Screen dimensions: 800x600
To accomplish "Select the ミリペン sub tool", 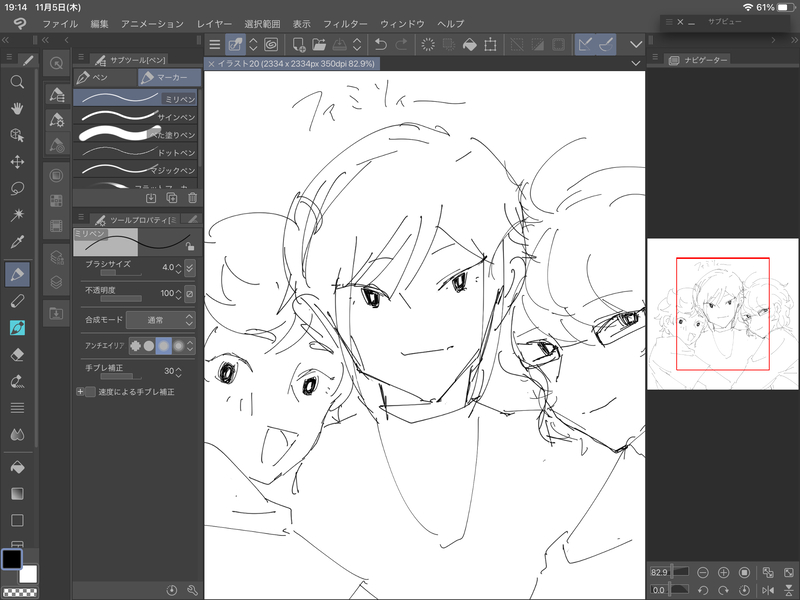I will [135, 97].
